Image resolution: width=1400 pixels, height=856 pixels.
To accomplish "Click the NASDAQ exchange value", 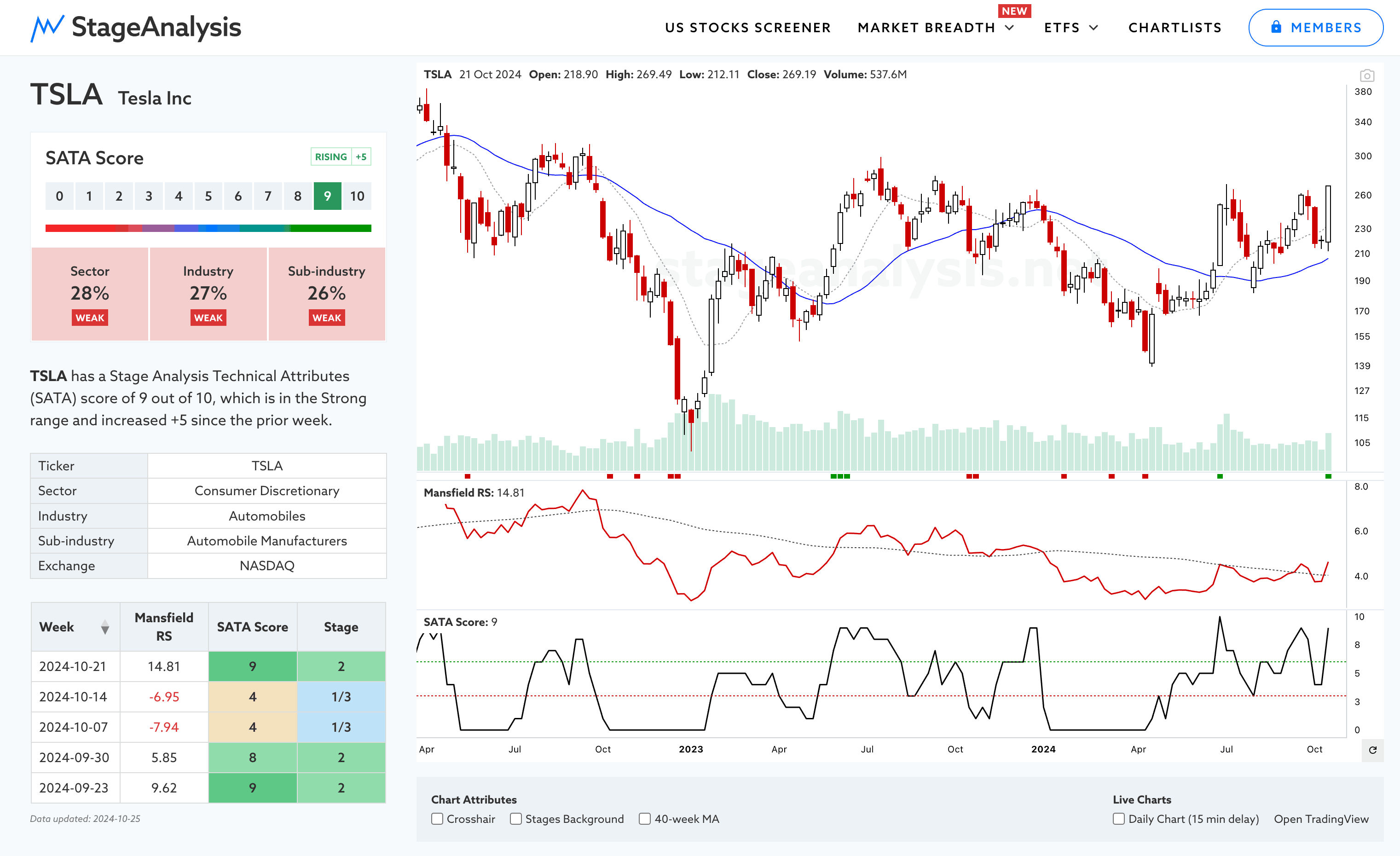I will pos(267,566).
